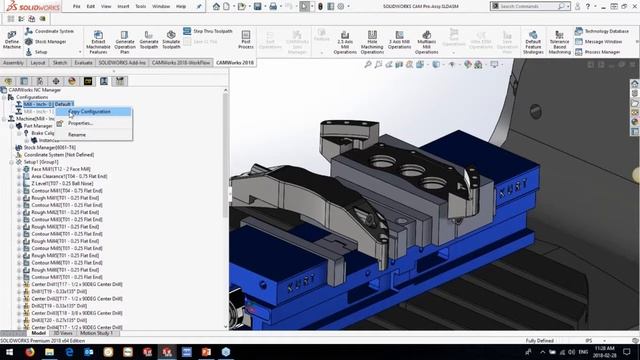The height and width of the screenshot is (360, 640).
Task: Click Hole Machining Operations
Action: coord(372,42)
